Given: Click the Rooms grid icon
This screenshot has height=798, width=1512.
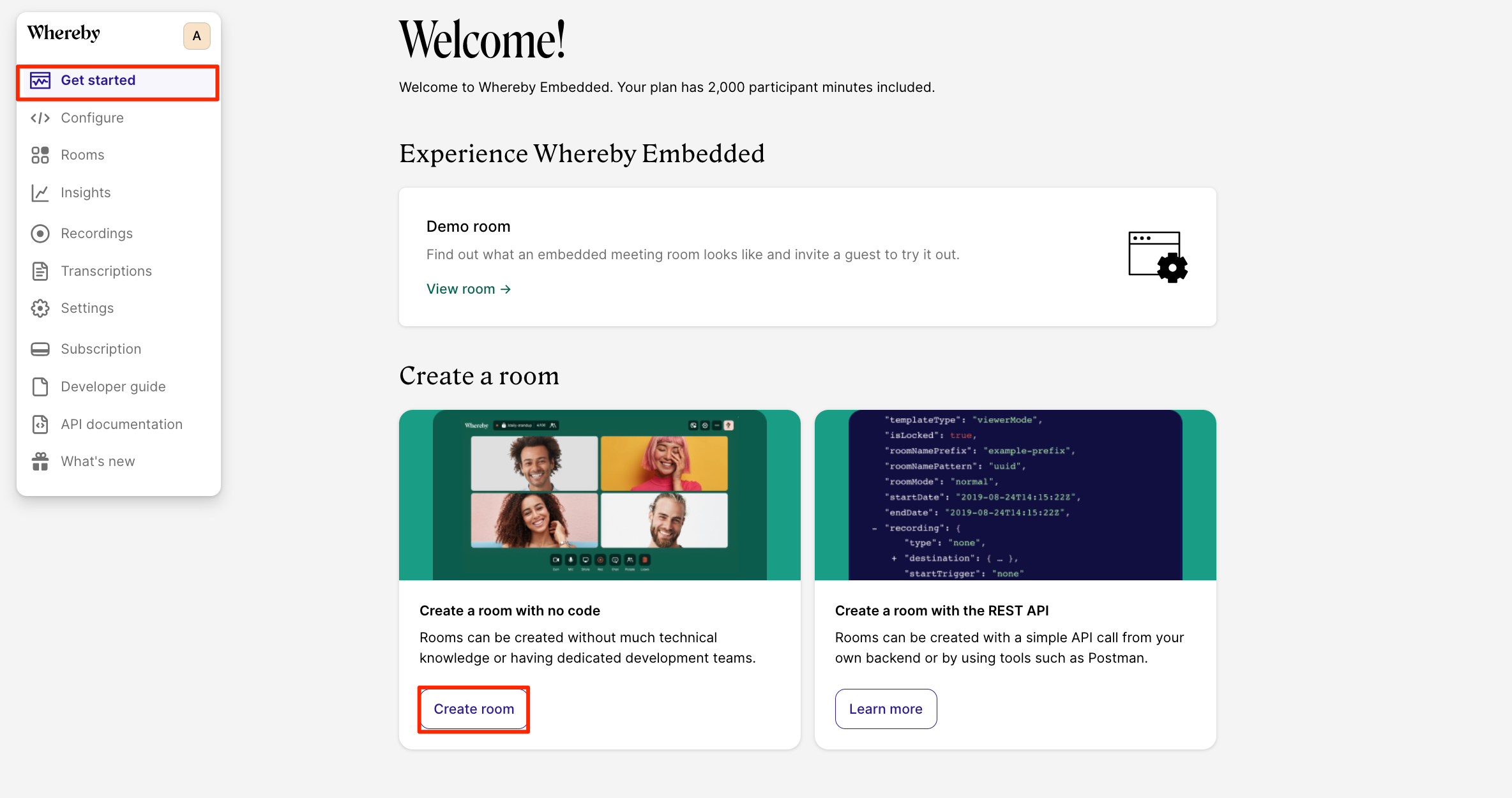Looking at the screenshot, I should [40, 155].
